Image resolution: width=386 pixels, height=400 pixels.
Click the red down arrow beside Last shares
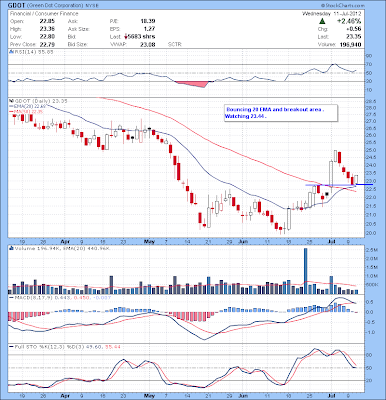click(126, 37)
